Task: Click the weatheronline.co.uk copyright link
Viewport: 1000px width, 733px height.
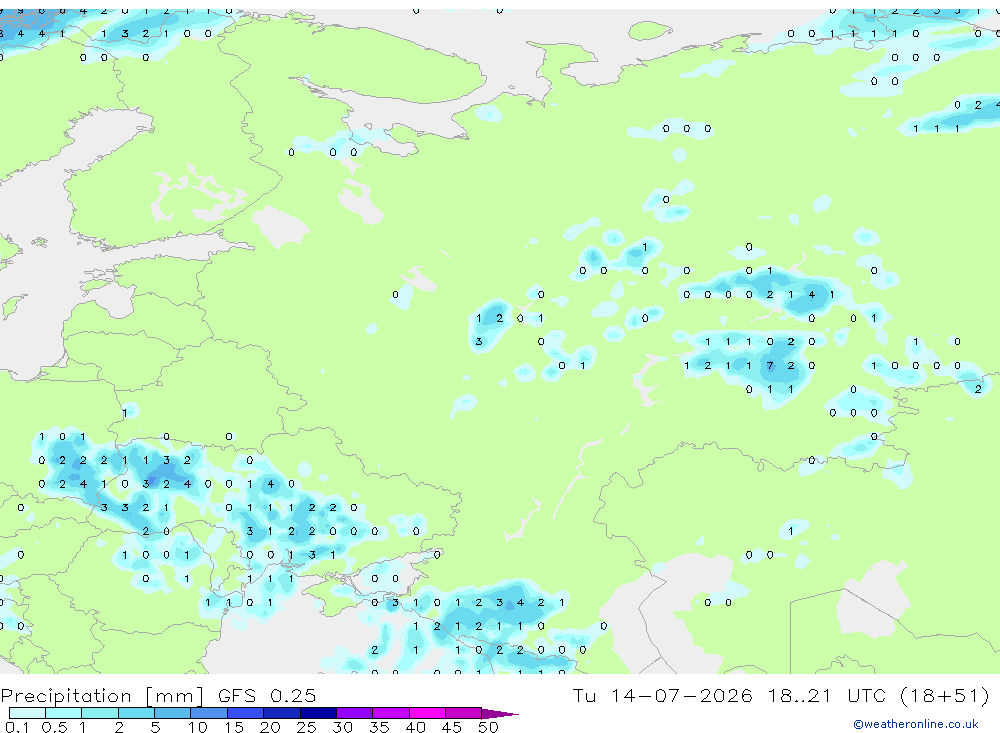Action: click(916, 724)
